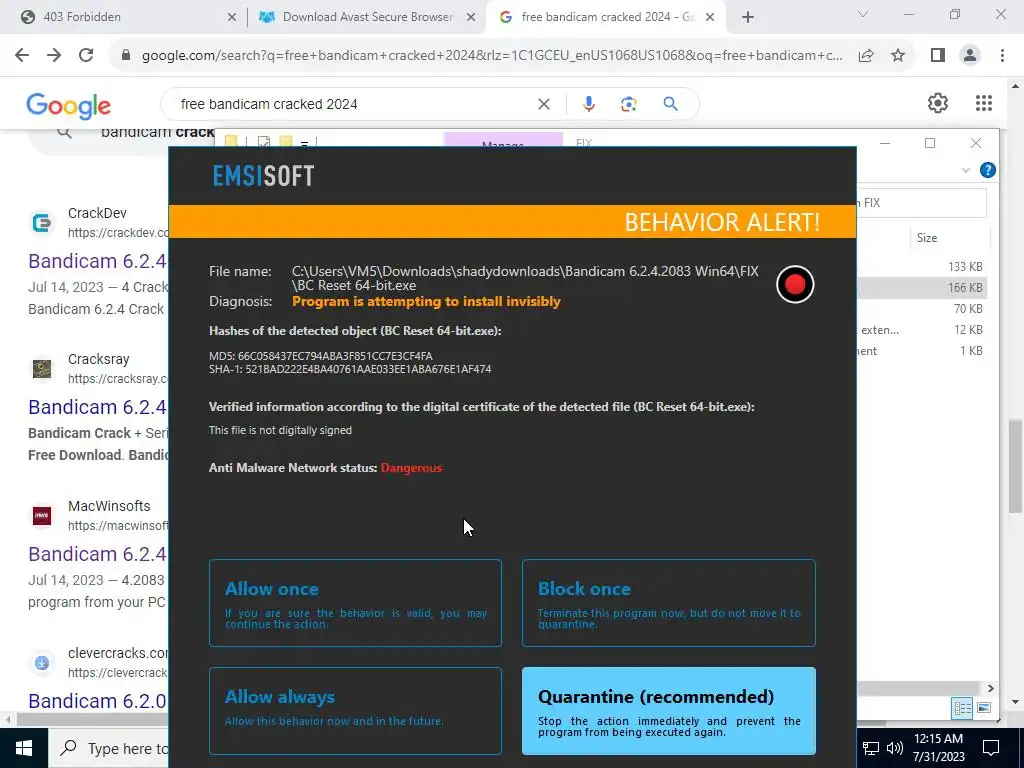Click Explorer horizontal scrollbar right arrow
This screenshot has height=768, width=1024.
tap(991, 688)
